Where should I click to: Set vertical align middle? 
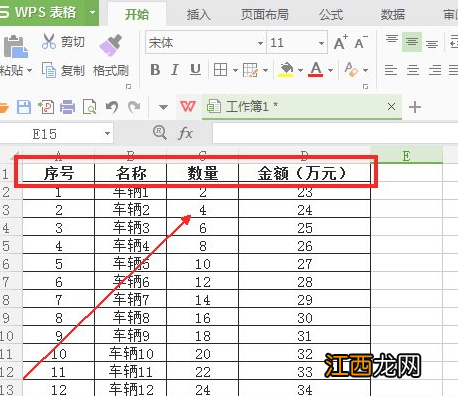pyautogui.click(x=412, y=42)
